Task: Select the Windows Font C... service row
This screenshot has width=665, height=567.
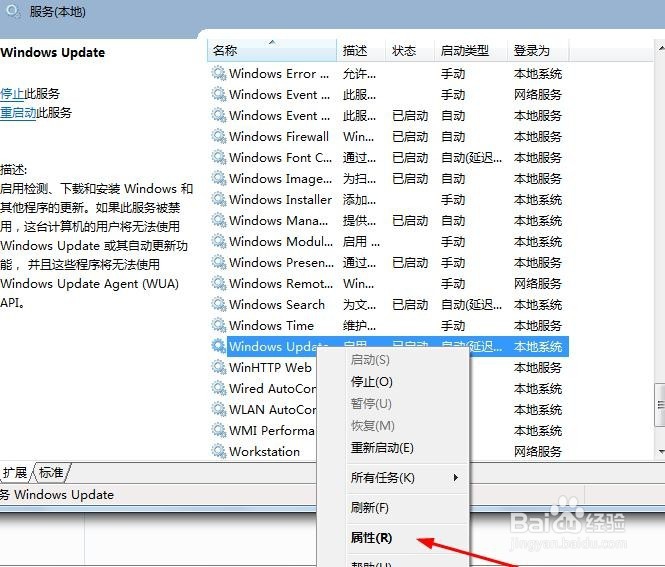Action: coord(388,157)
